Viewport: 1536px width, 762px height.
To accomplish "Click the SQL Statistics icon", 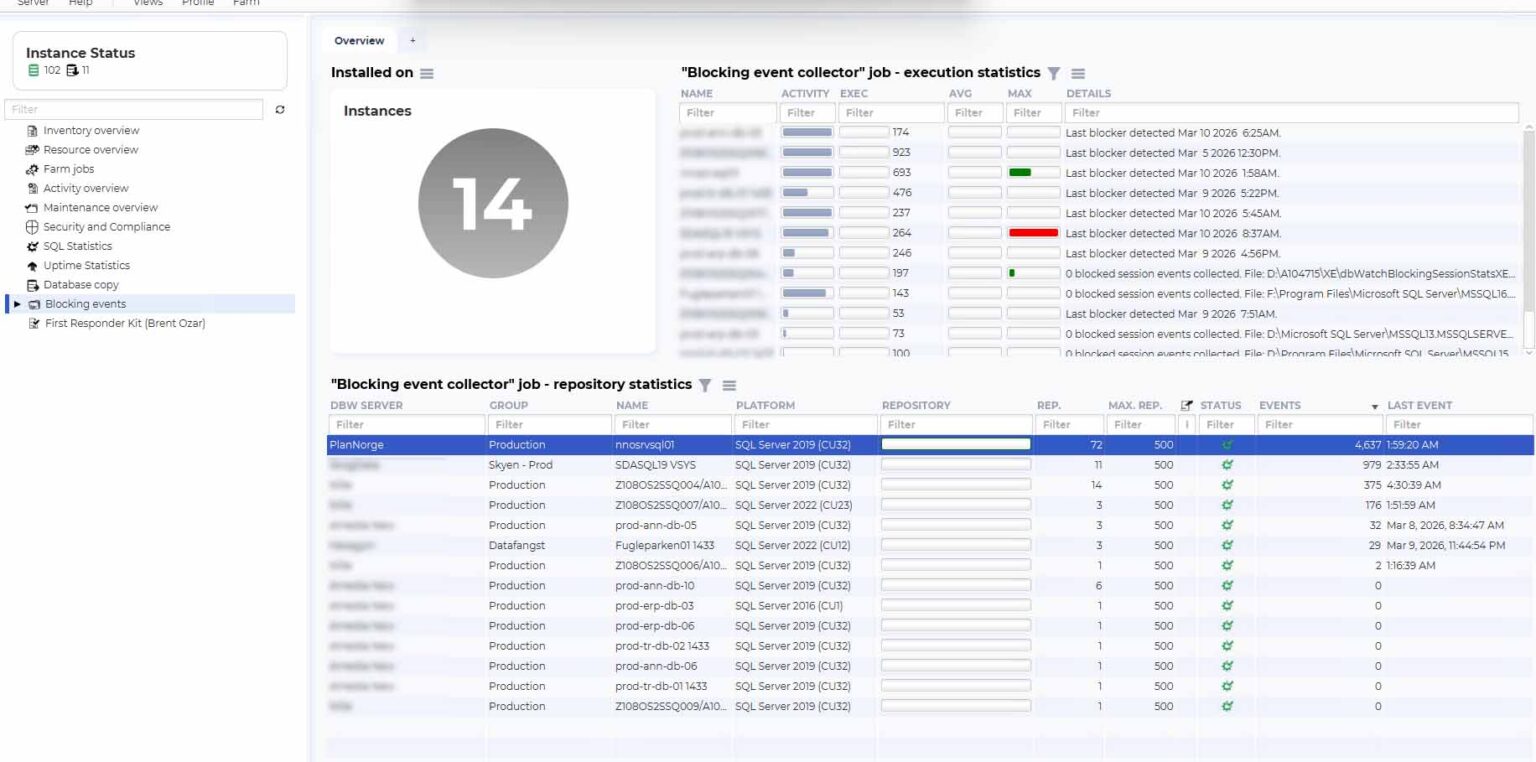I will pos(33,246).
